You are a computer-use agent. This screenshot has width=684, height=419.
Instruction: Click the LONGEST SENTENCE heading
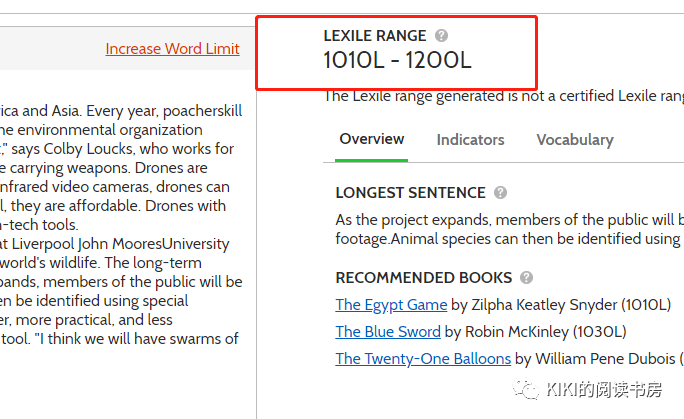(410, 193)
